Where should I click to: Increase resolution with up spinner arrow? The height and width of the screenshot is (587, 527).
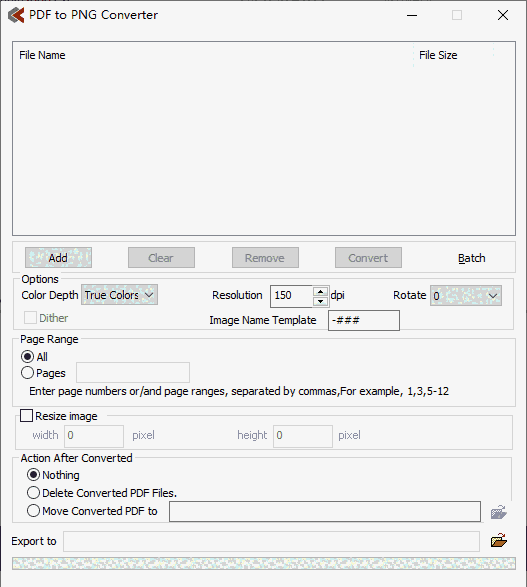(x=320, y=291)
